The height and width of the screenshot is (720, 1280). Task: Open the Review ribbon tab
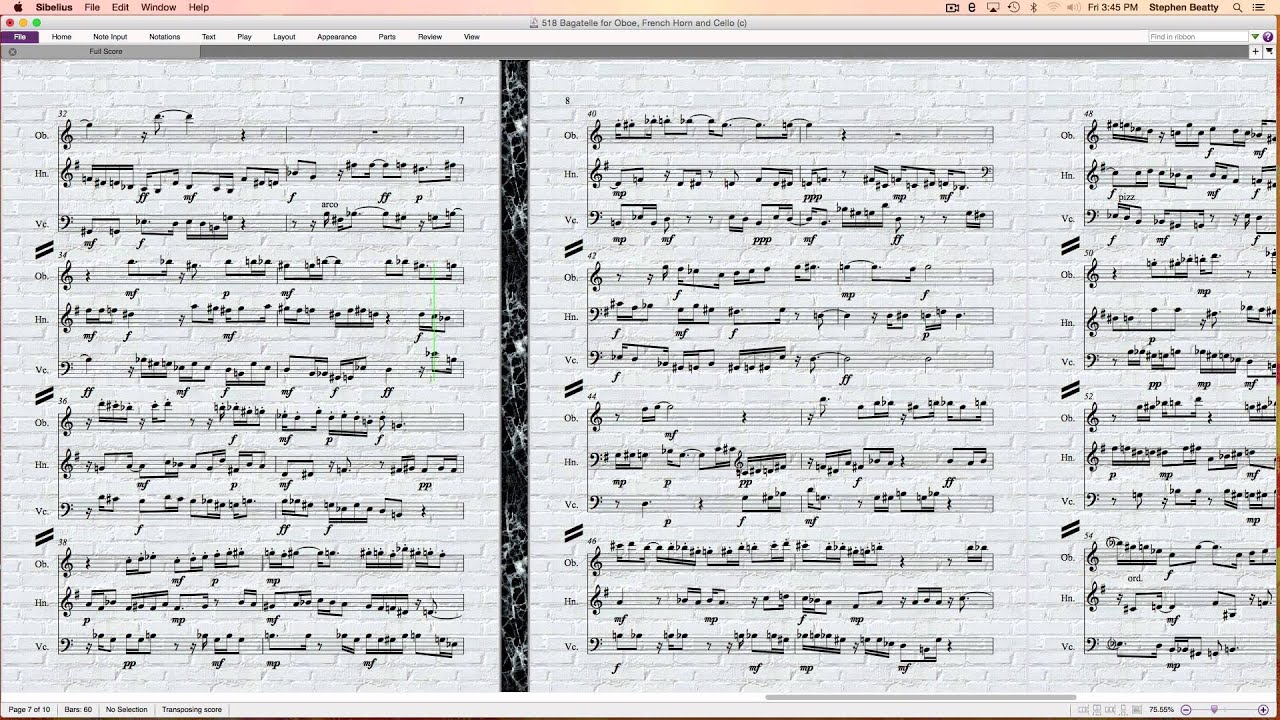[x=430, y=37]
